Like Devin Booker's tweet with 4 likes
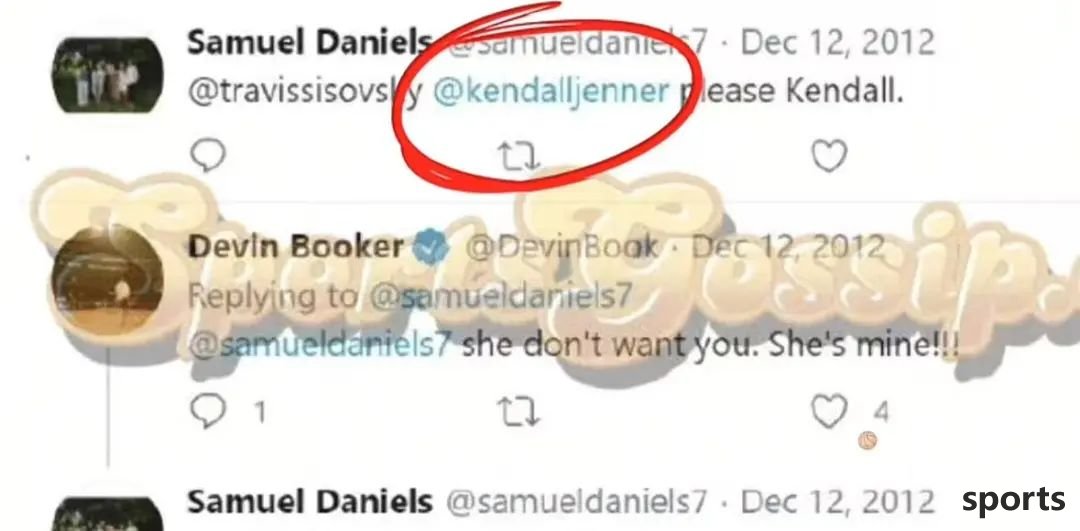The image size is (1080, 531). pos(829,412)
